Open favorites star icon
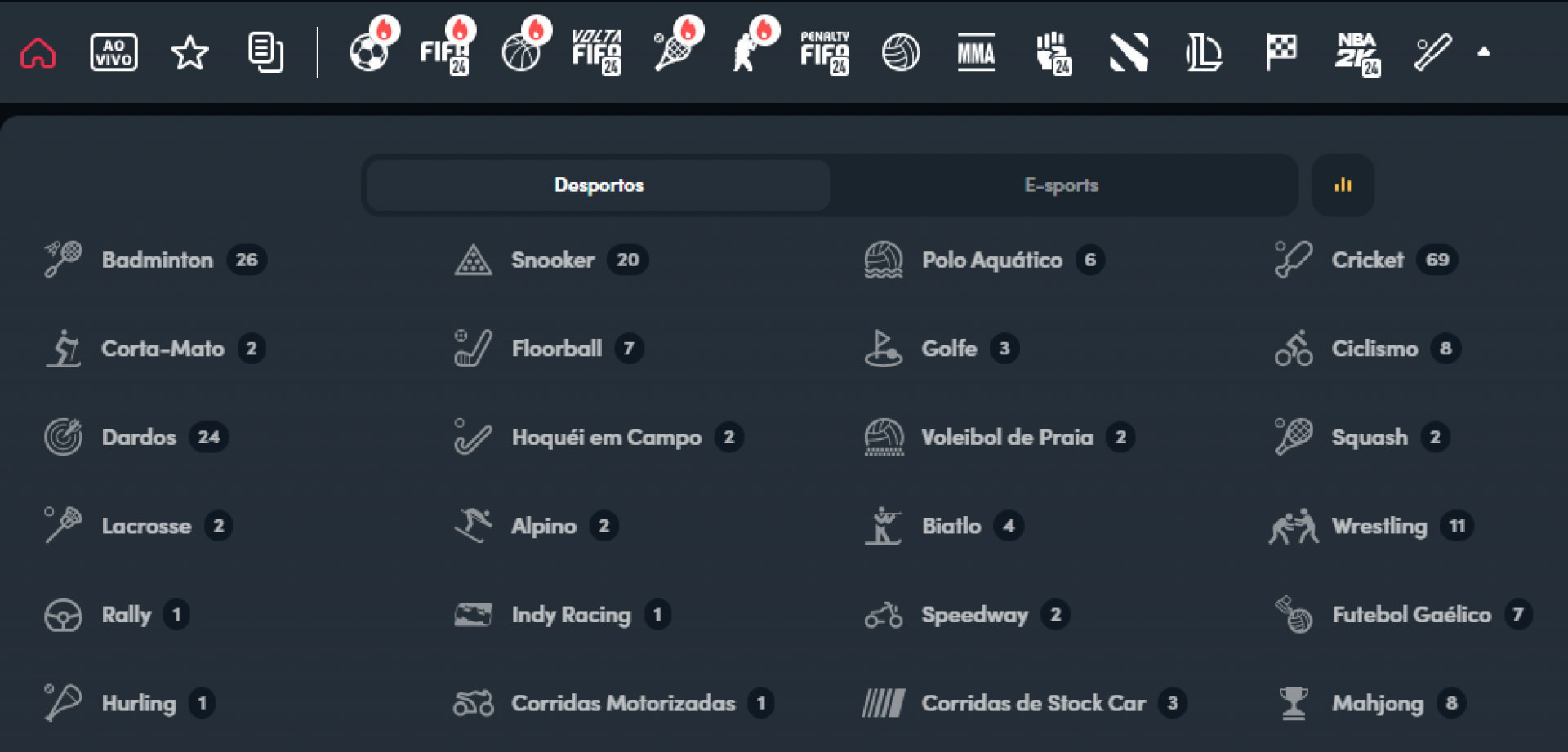 click(189, 53)
